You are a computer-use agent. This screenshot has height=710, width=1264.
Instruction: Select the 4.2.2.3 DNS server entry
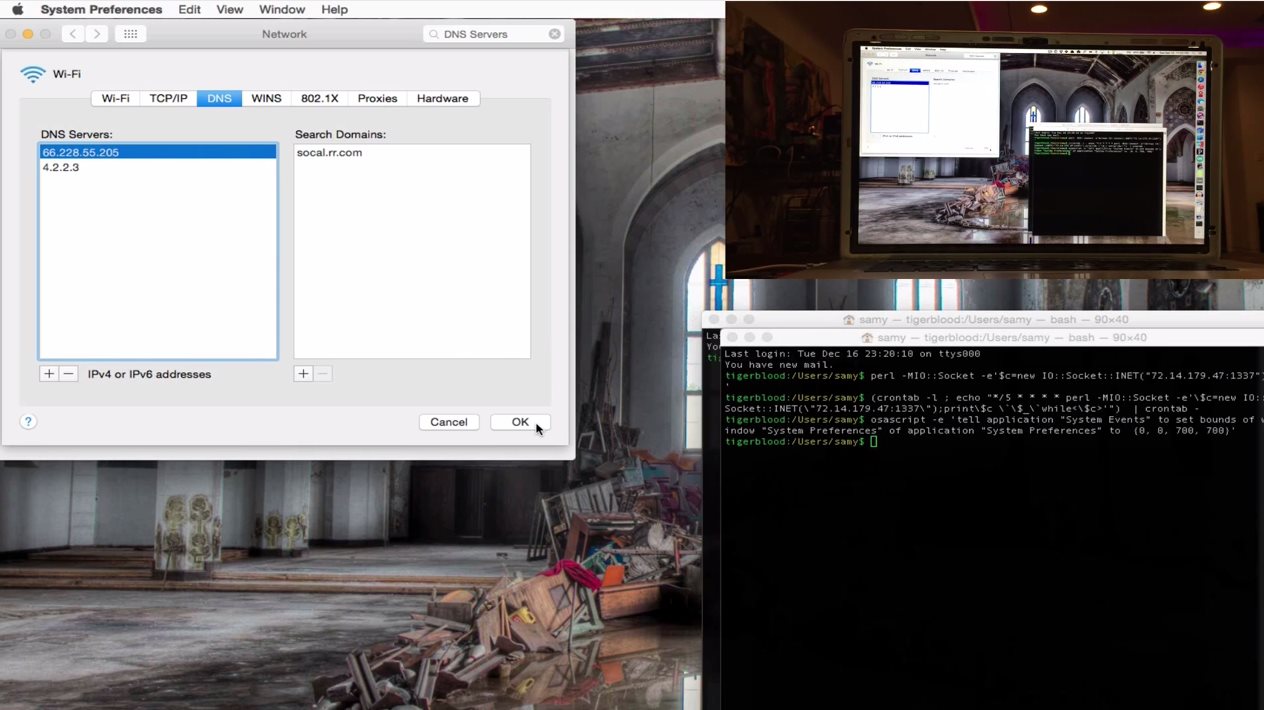(61, 168)
